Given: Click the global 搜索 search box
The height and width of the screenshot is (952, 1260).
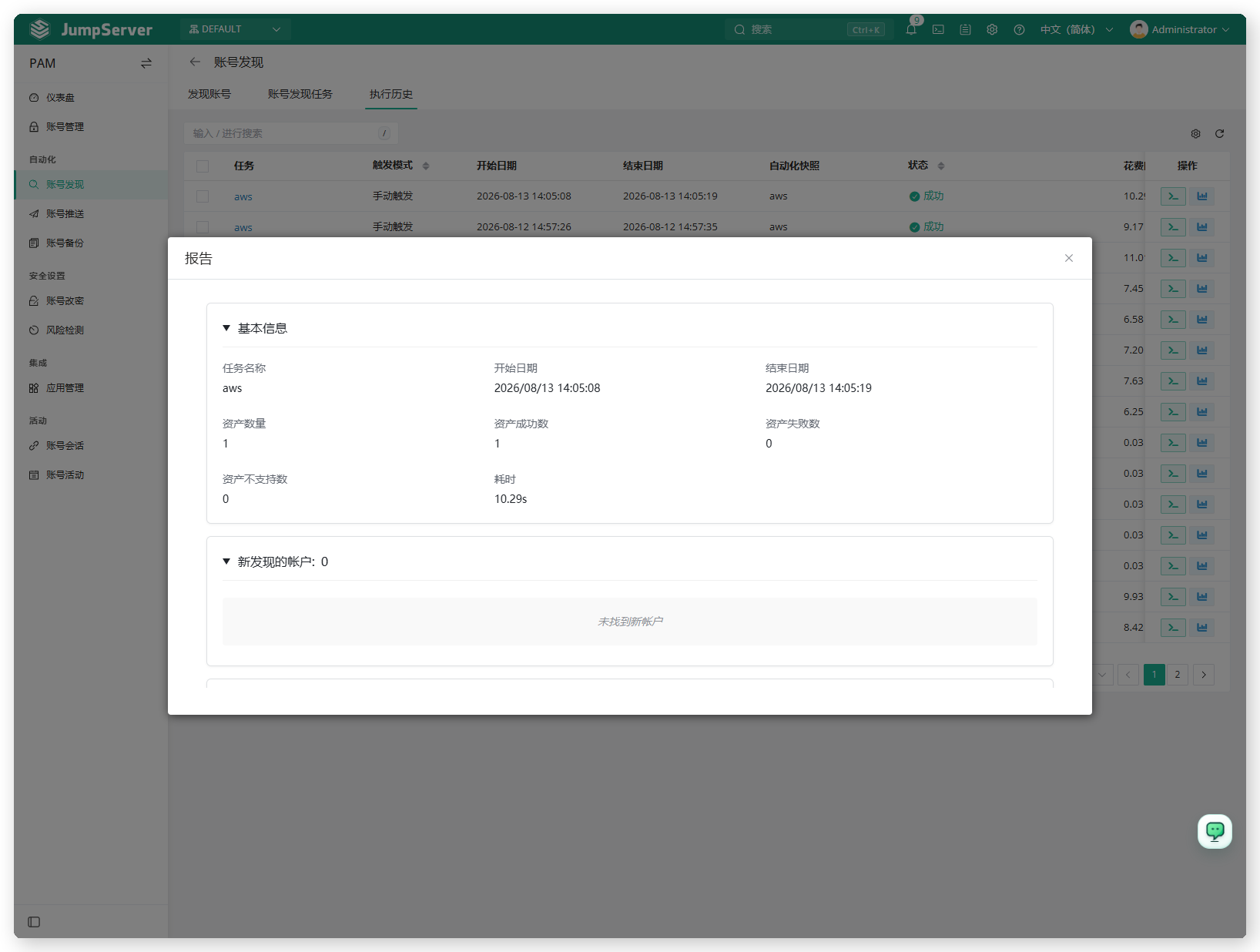Looking at the screenshot, I should click(808, 29).
